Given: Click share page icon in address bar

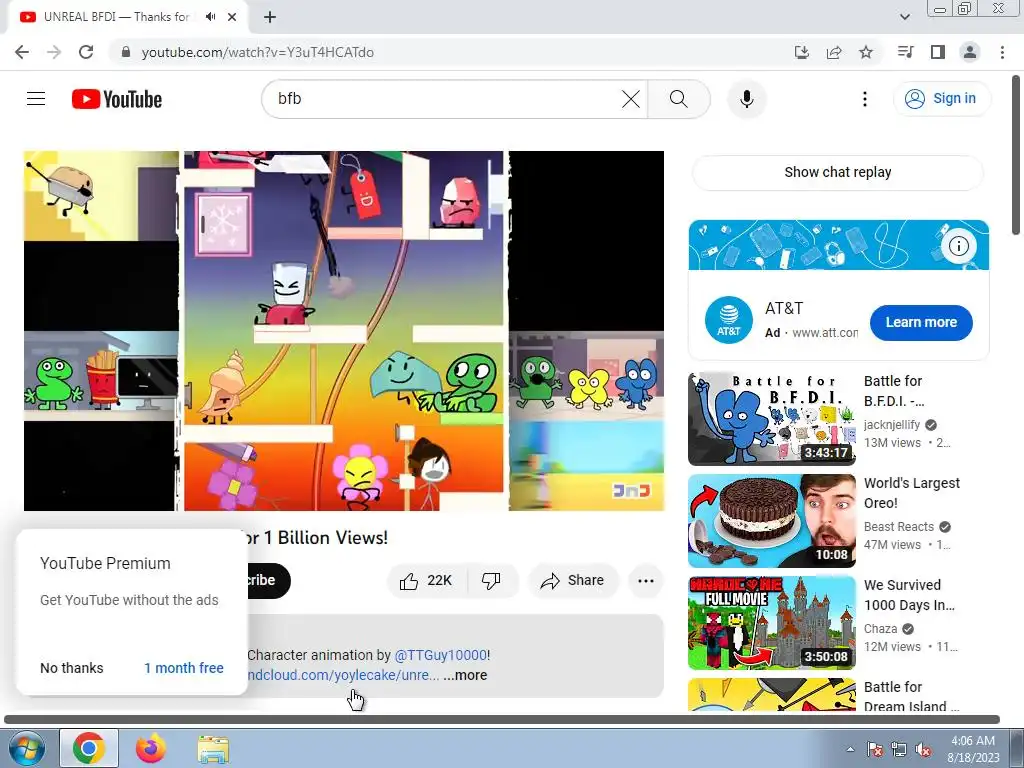Looking at the screenshot, I should [834, 52].
